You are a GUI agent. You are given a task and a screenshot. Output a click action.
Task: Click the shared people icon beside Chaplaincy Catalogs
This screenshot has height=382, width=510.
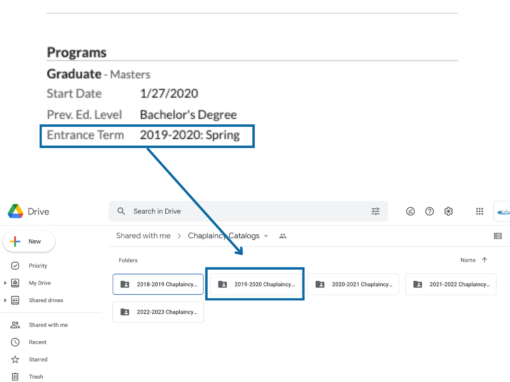pyautogui.click(x=283, y=236)
